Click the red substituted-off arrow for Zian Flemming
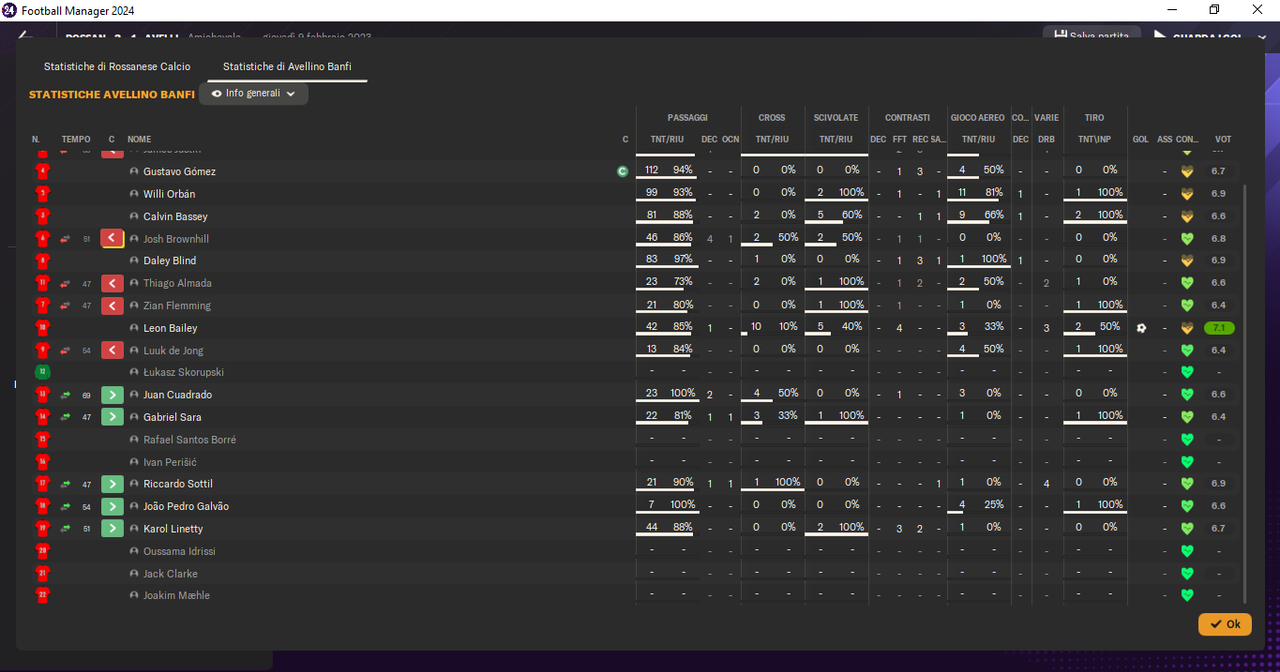The width and height of the screenshot is (1280, 672). pos(112,305)
